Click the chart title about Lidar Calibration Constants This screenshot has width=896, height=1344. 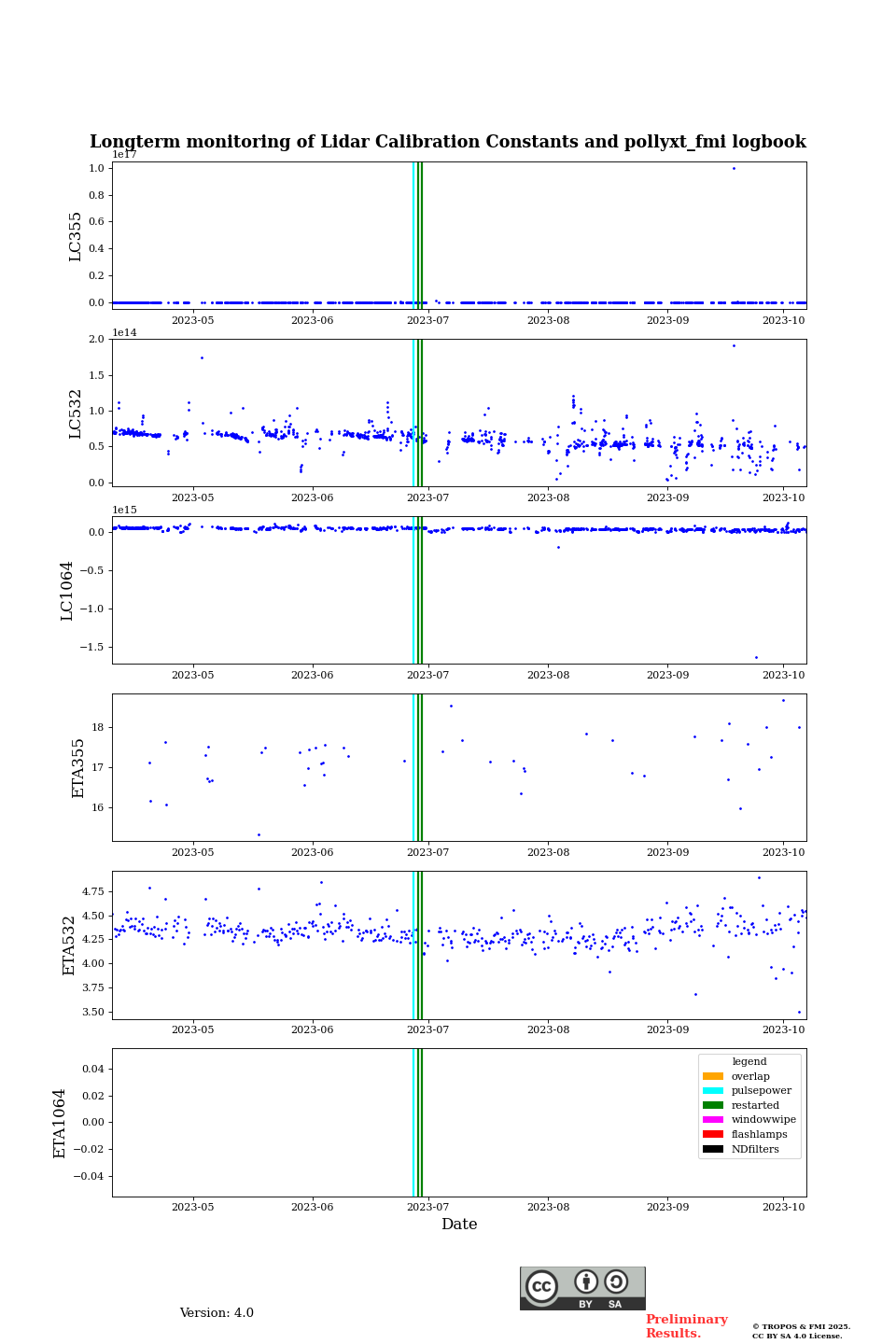coord(448,142)
